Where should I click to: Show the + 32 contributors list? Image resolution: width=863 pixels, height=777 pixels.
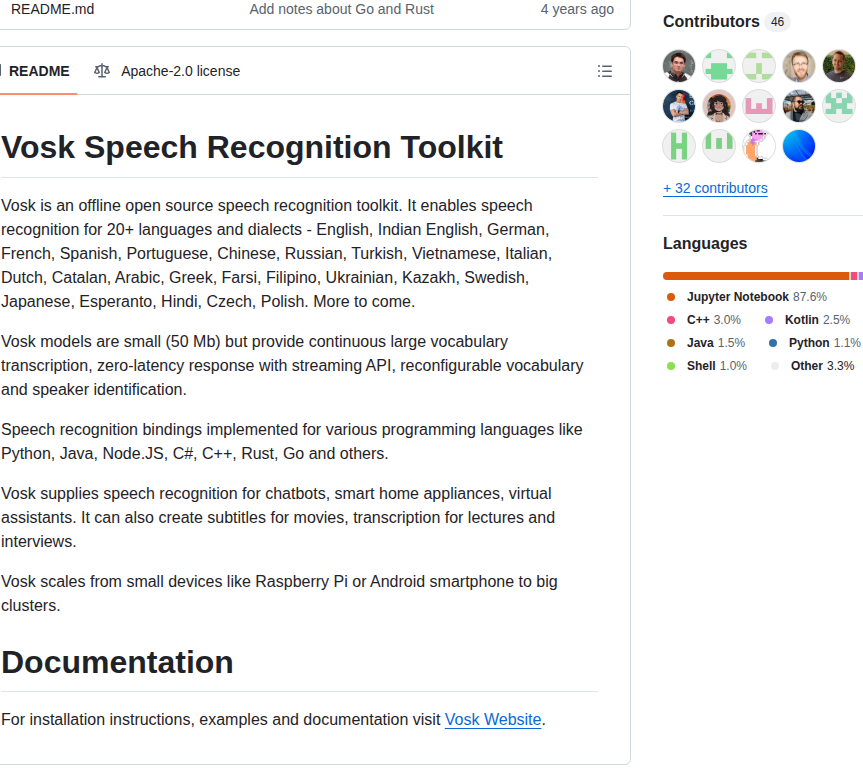715,188
